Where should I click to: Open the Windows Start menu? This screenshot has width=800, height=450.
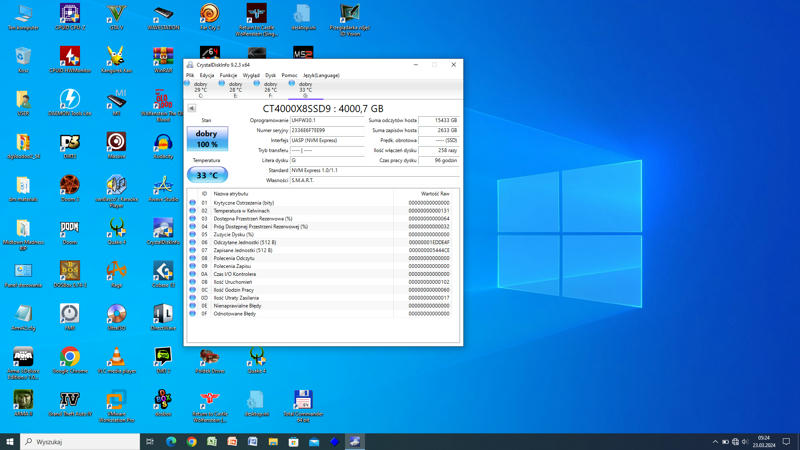tap(10, 442)
